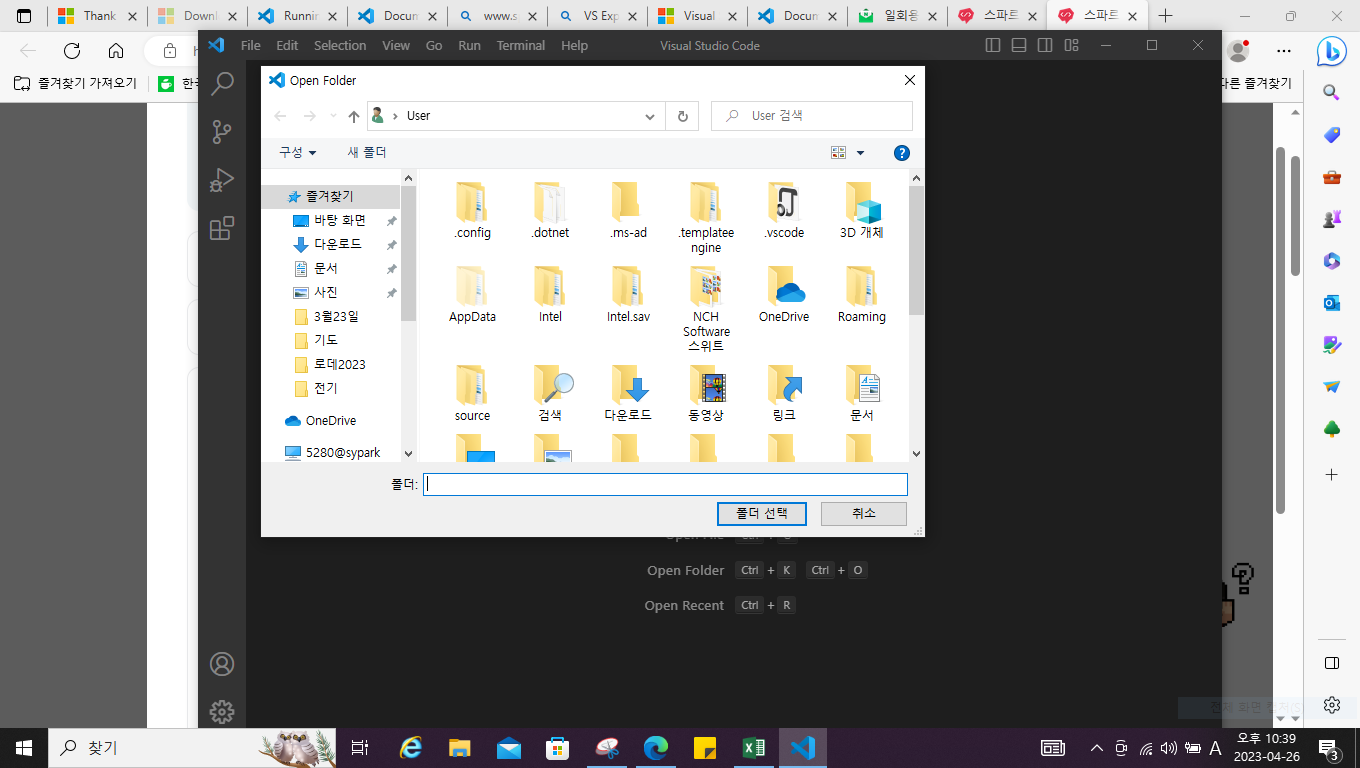The image size is (1360, 768).
Task: Toggle the VS Code secondary side bar
Action: pyautogui.click(x=1045, y=45)
